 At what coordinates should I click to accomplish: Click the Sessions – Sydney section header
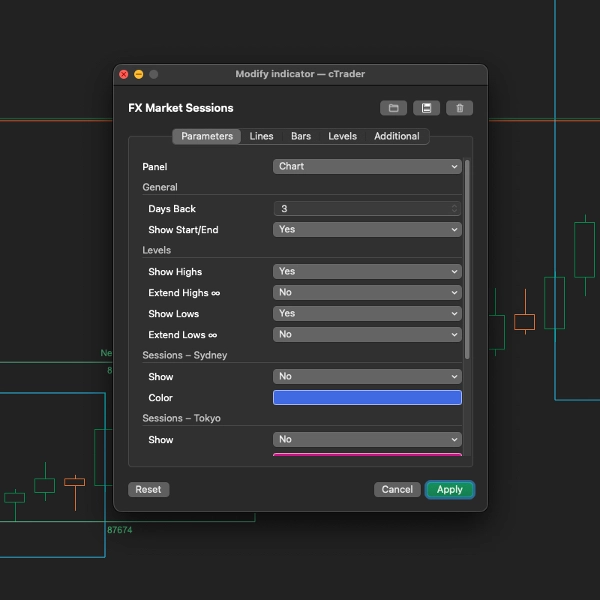click(x=184, y=355)
